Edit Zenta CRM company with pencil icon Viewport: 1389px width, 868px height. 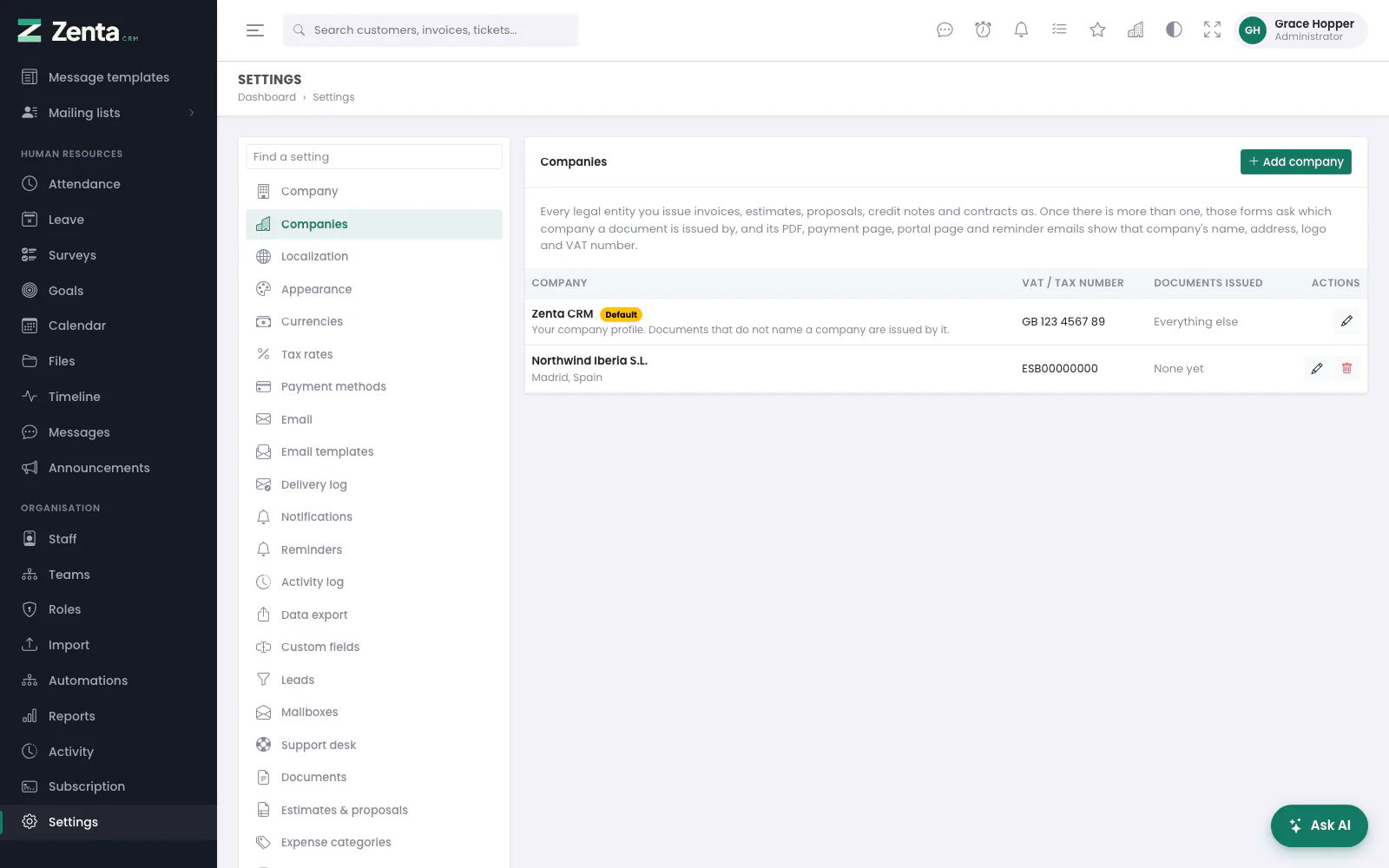(1346, 321)
